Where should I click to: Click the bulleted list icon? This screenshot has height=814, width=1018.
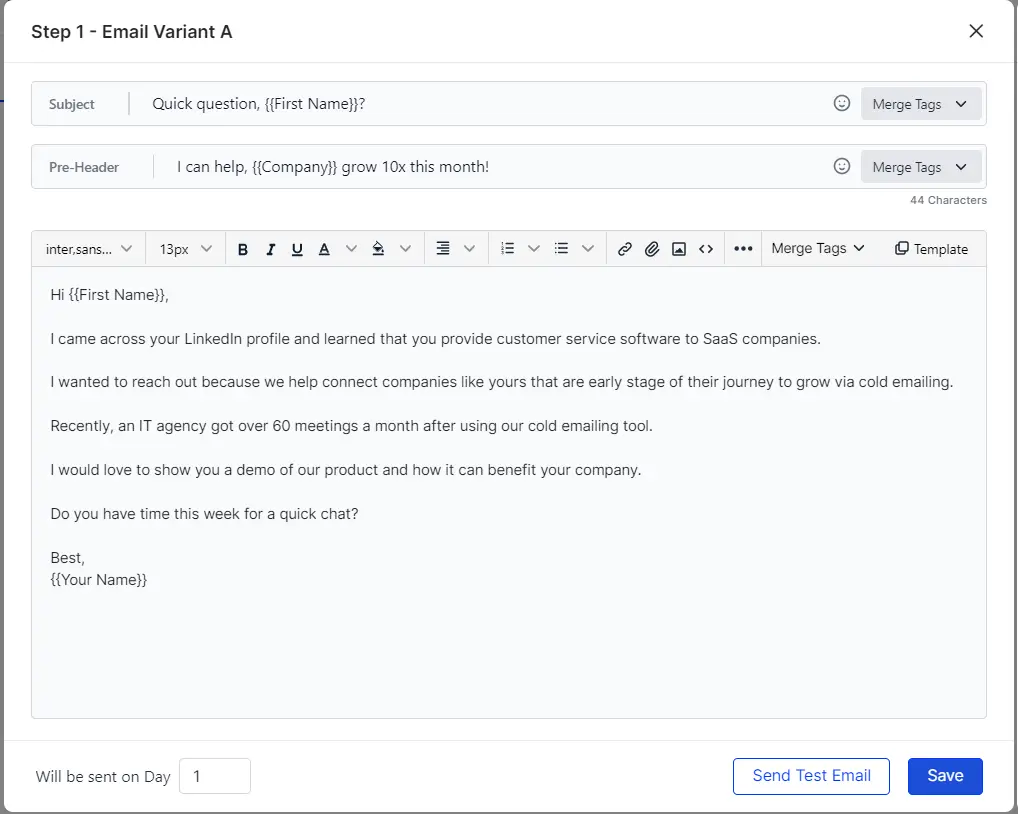562,249
